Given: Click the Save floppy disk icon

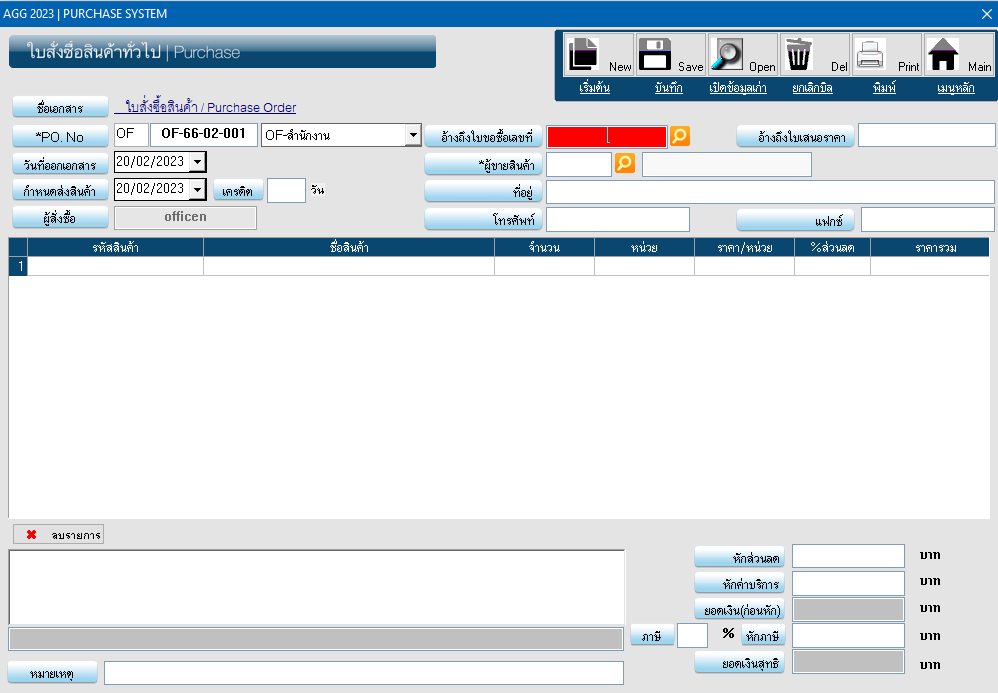Looking at the screenshot, I should click(656, 55).
